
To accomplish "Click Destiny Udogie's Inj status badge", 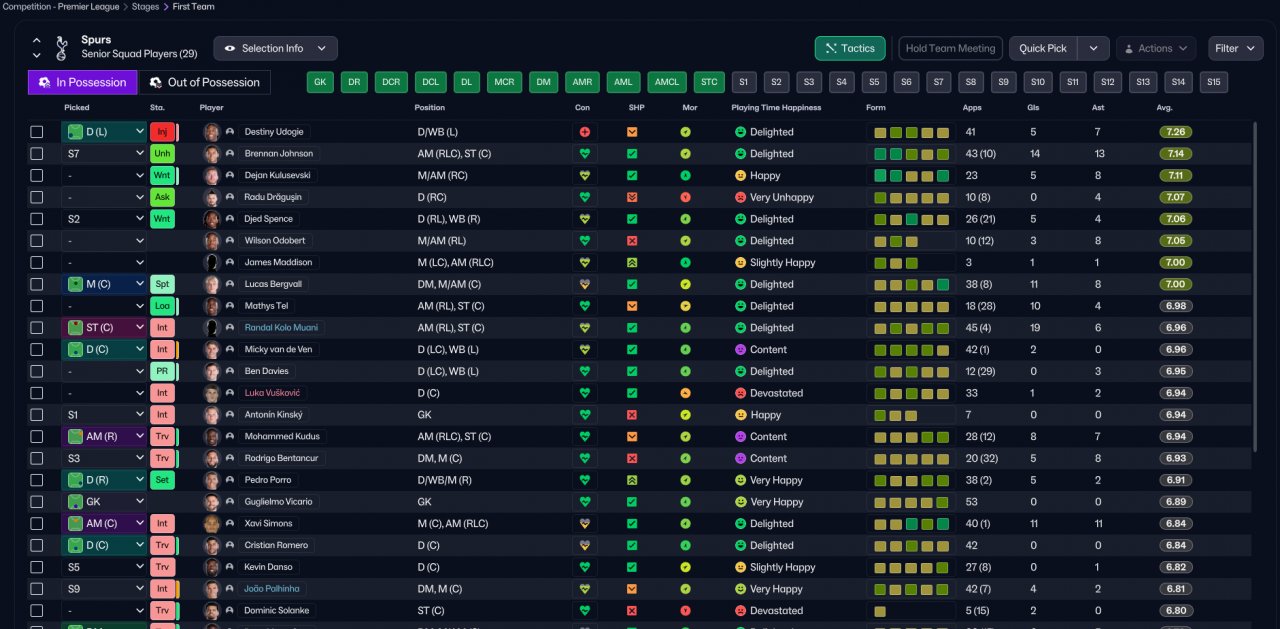I will tap(162, 132).
